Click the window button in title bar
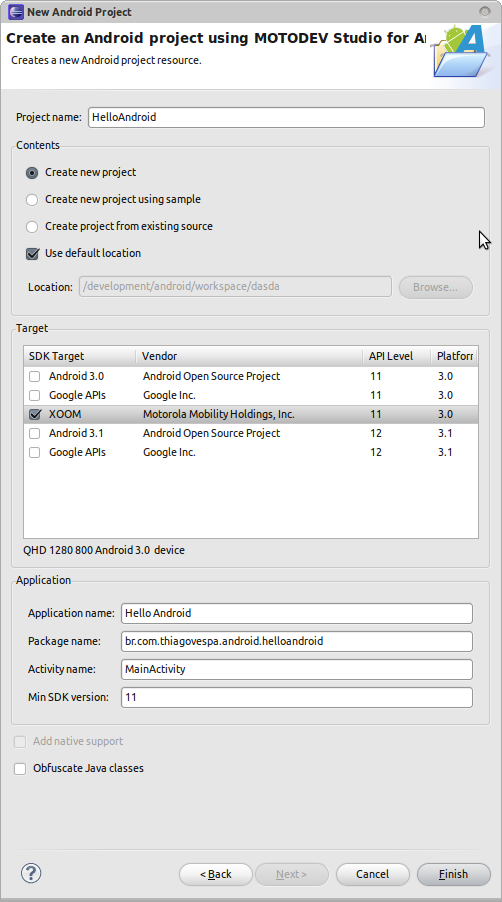Screen dimensions: 502x902 pyautogui.click(x=485, y=12)
